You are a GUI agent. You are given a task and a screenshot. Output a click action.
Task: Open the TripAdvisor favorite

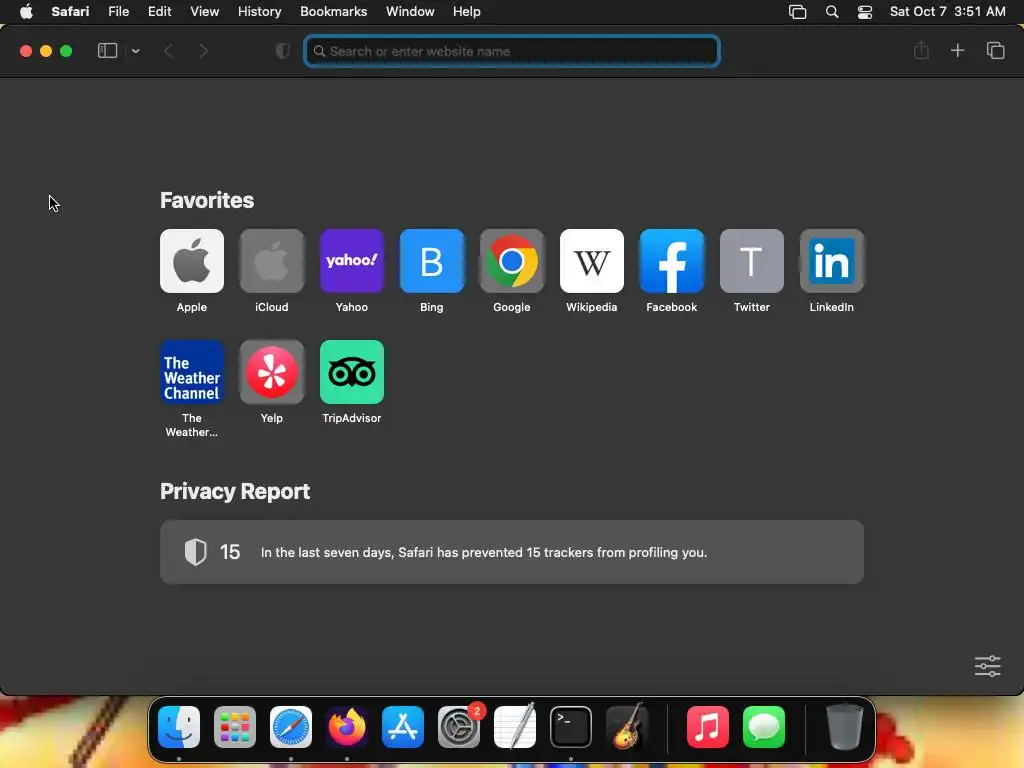pyautogui.click(x=351, y=372)
